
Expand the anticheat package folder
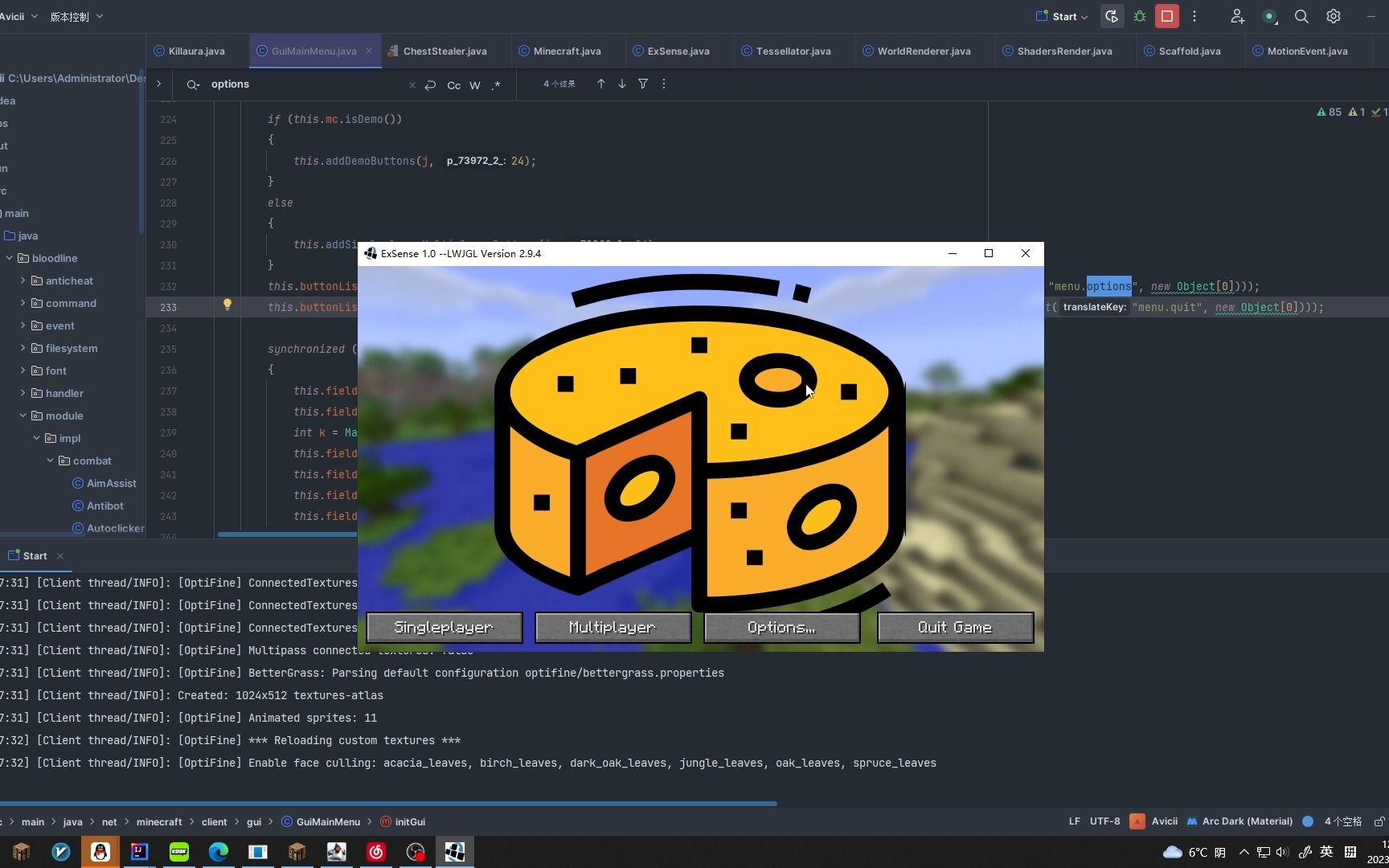tap(23, 280)
